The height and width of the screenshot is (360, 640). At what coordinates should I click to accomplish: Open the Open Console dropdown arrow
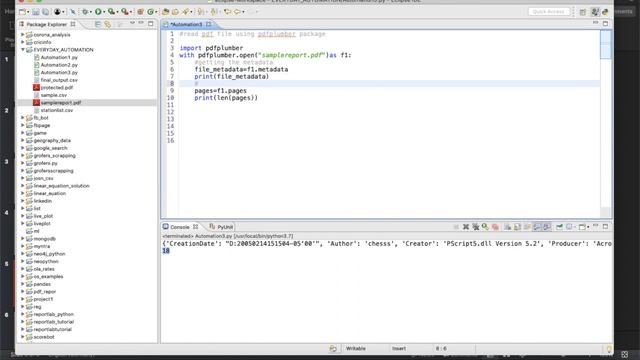tap(588, 227)
